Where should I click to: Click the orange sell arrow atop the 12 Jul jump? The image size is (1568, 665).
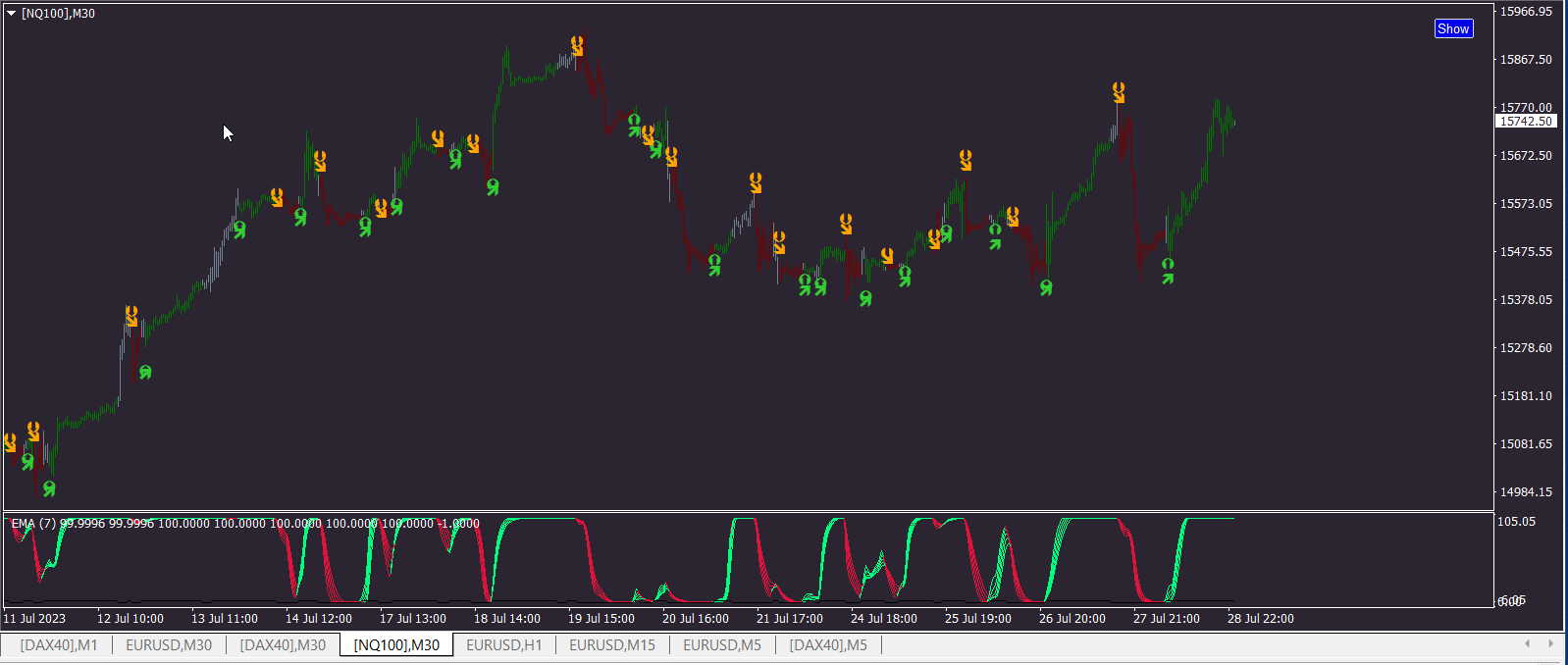point(131,316)
